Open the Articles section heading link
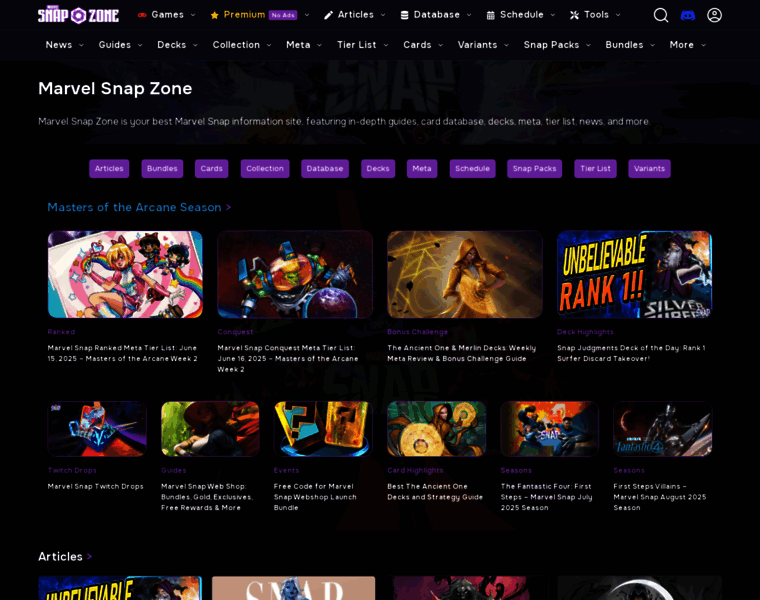The width and height of the screenshot is (760, 600). (x=65, y=556)
